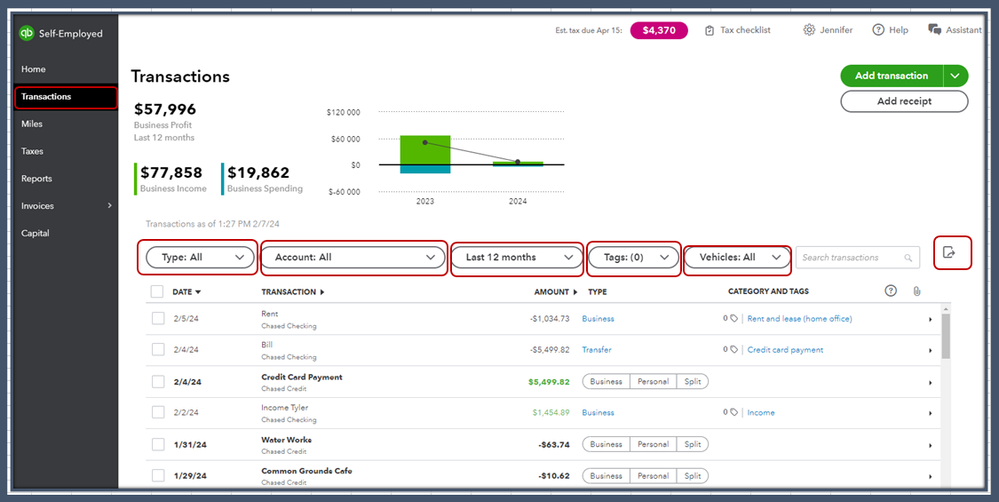This screenshot has width=999, height=502.
Task: Select the Rent transaction checkbox
Action: [x=158, y=319]
